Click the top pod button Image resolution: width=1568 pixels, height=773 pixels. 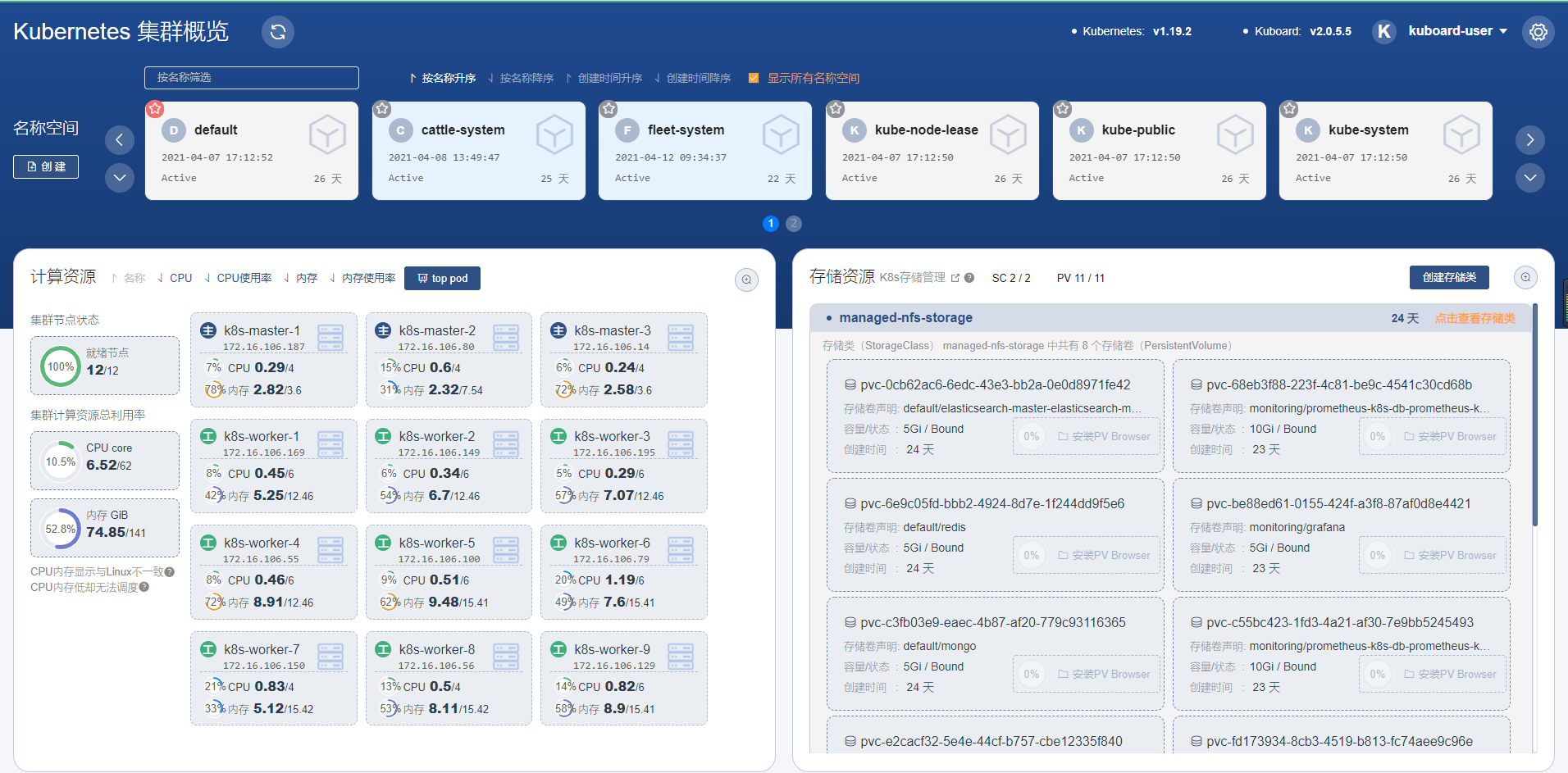click(442, 279)
